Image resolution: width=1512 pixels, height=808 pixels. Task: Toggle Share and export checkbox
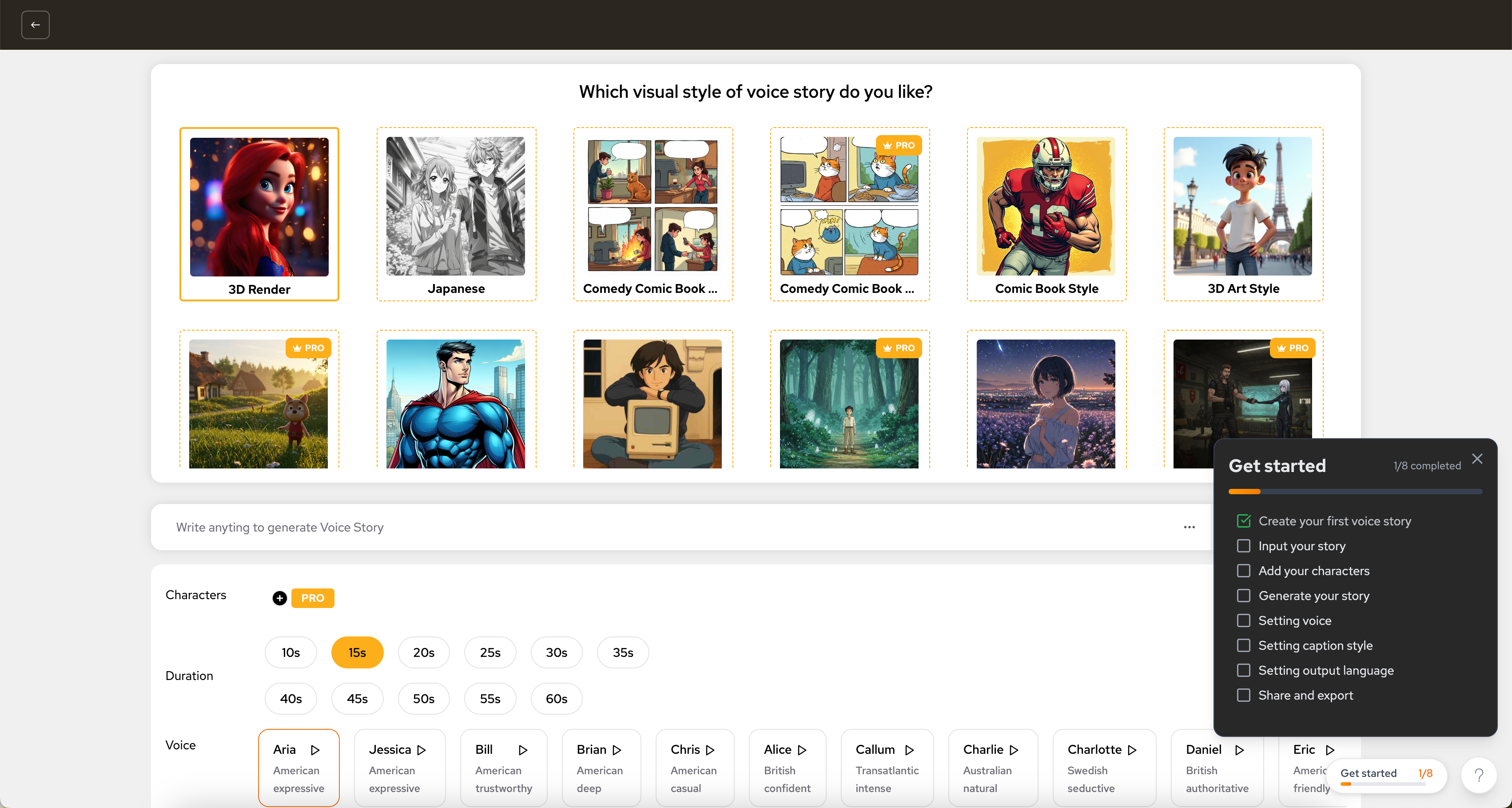click(1243, 695)
